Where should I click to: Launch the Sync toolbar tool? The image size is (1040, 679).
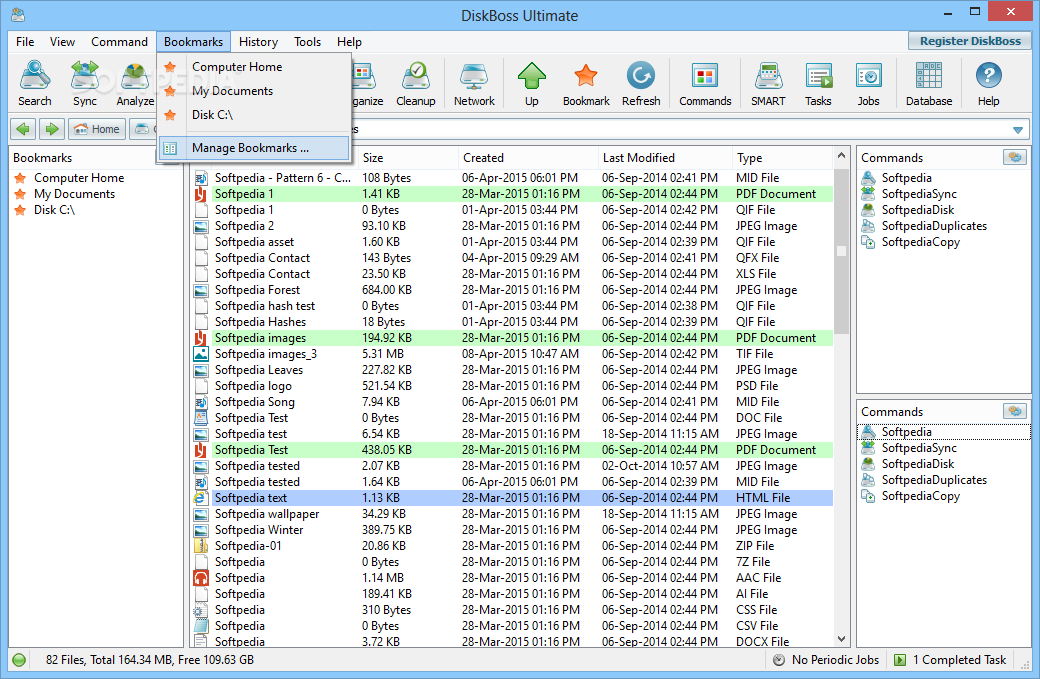coord(85,84)
